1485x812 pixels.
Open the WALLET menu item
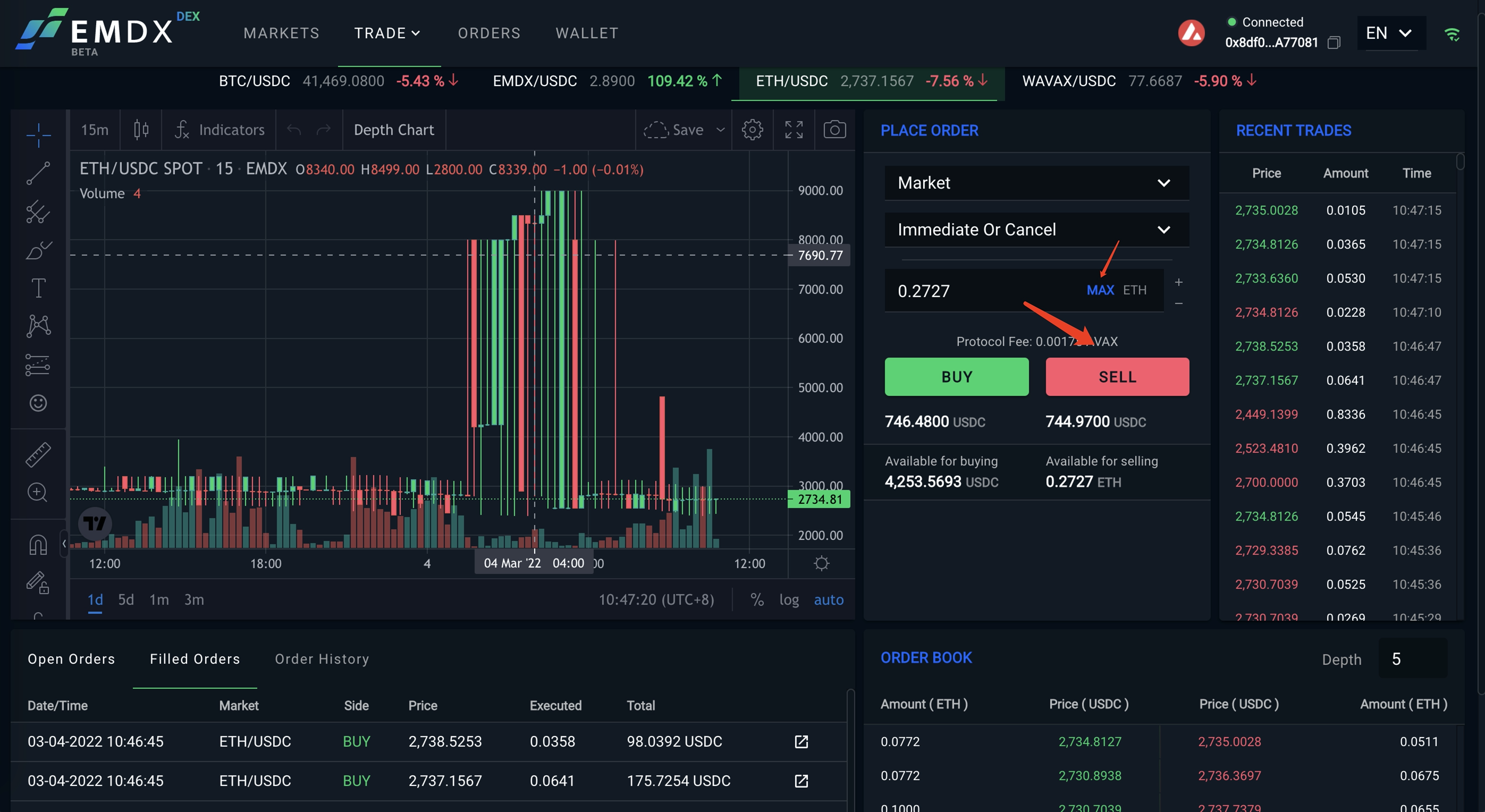pyautogui.click(x=586, y=33)
